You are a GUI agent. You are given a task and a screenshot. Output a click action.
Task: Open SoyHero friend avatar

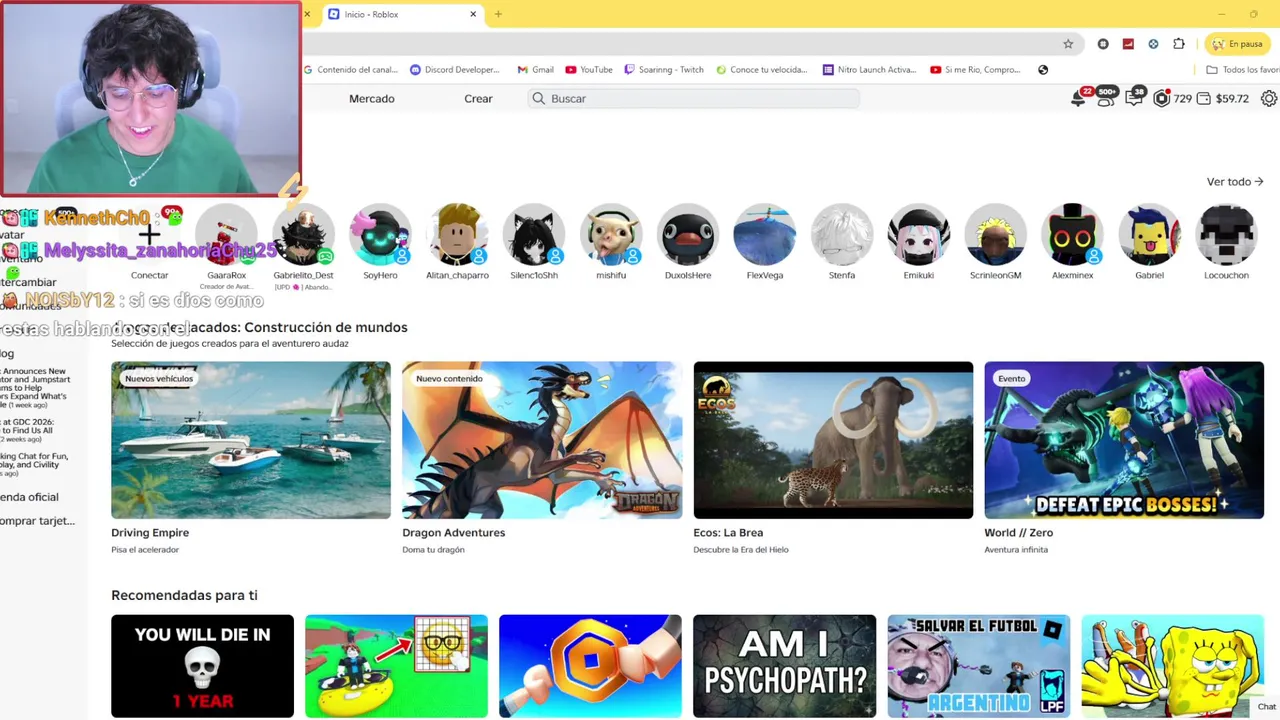(380, 236)
